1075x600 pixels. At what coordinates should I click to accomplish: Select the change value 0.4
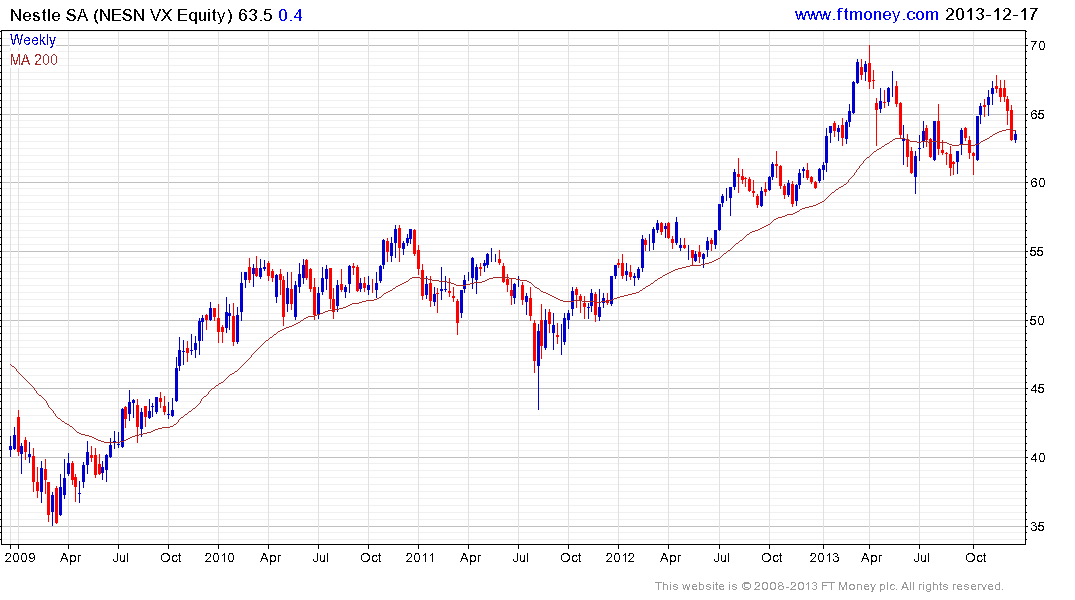290,15
